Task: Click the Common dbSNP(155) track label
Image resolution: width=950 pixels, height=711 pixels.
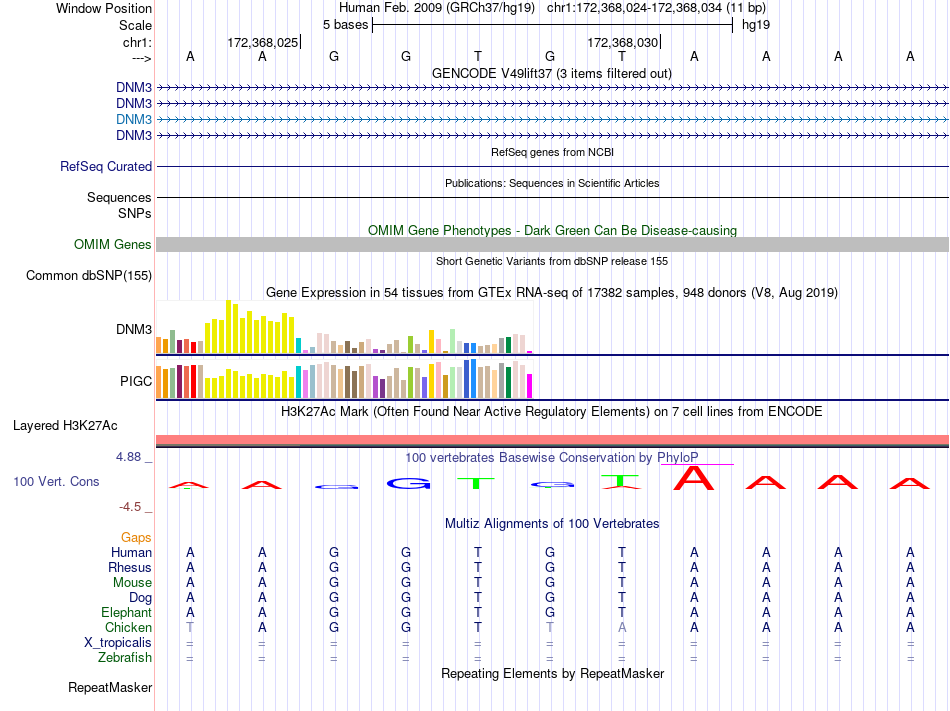Action: 89,276
